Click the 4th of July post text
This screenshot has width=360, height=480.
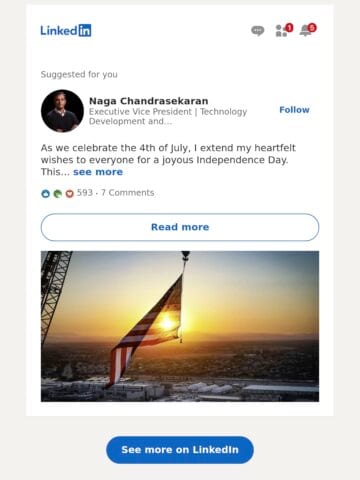pos(168,160)
